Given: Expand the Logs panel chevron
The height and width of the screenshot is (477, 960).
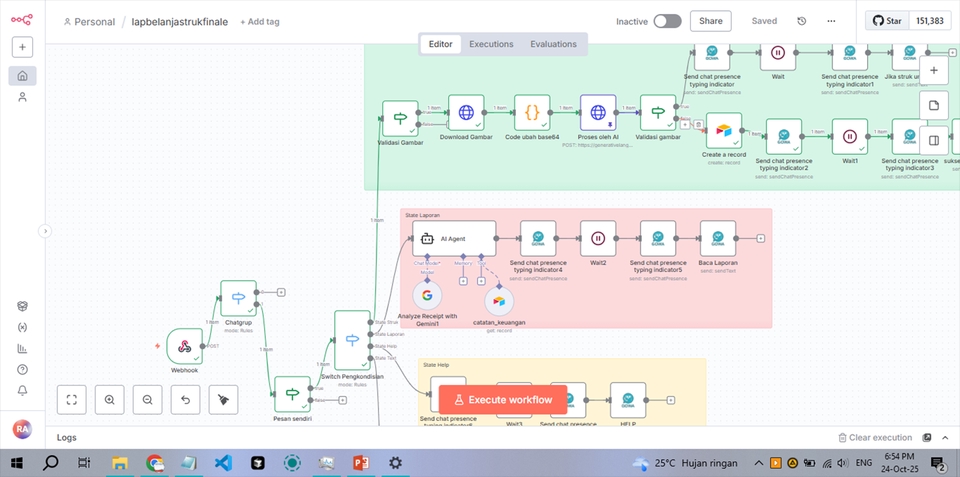Looking at the screenshot, I should point(945,438).
